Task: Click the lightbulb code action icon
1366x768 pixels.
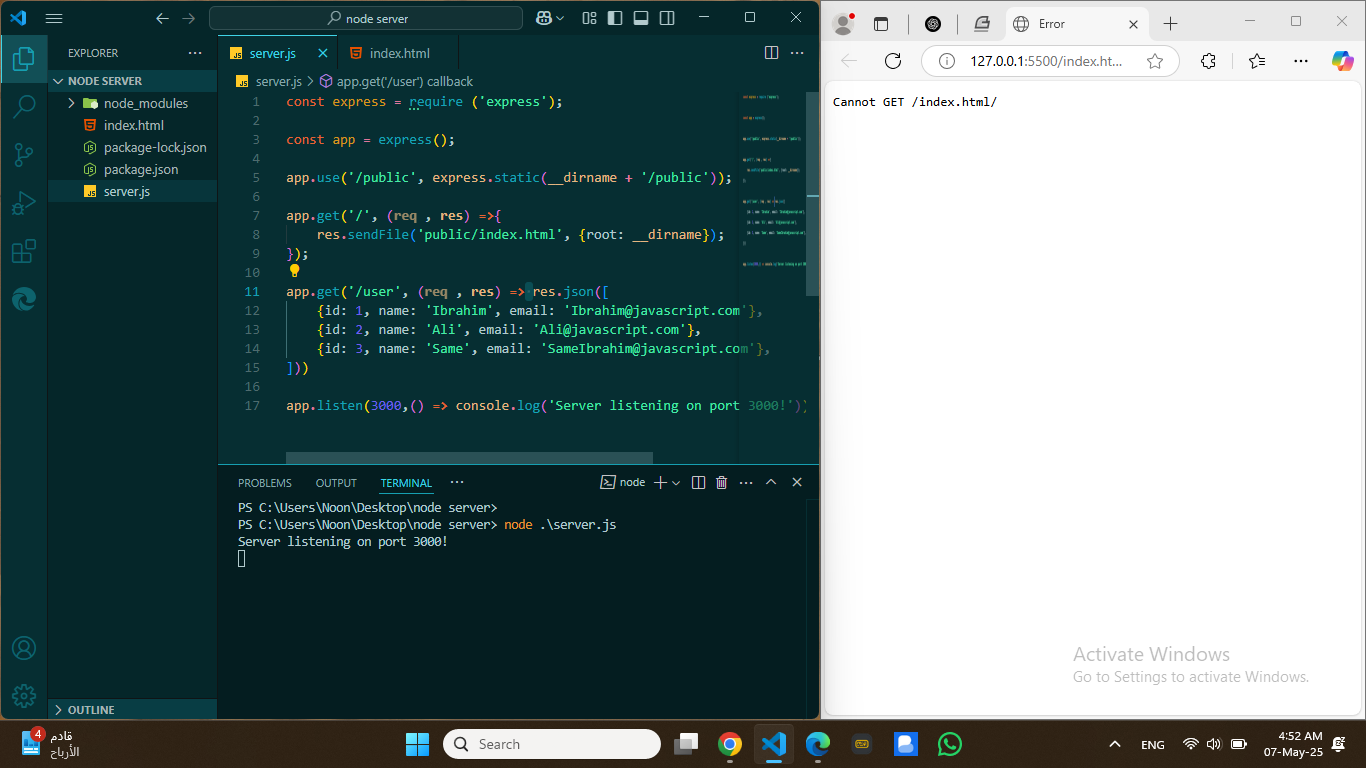Action: tap(295, 271)
